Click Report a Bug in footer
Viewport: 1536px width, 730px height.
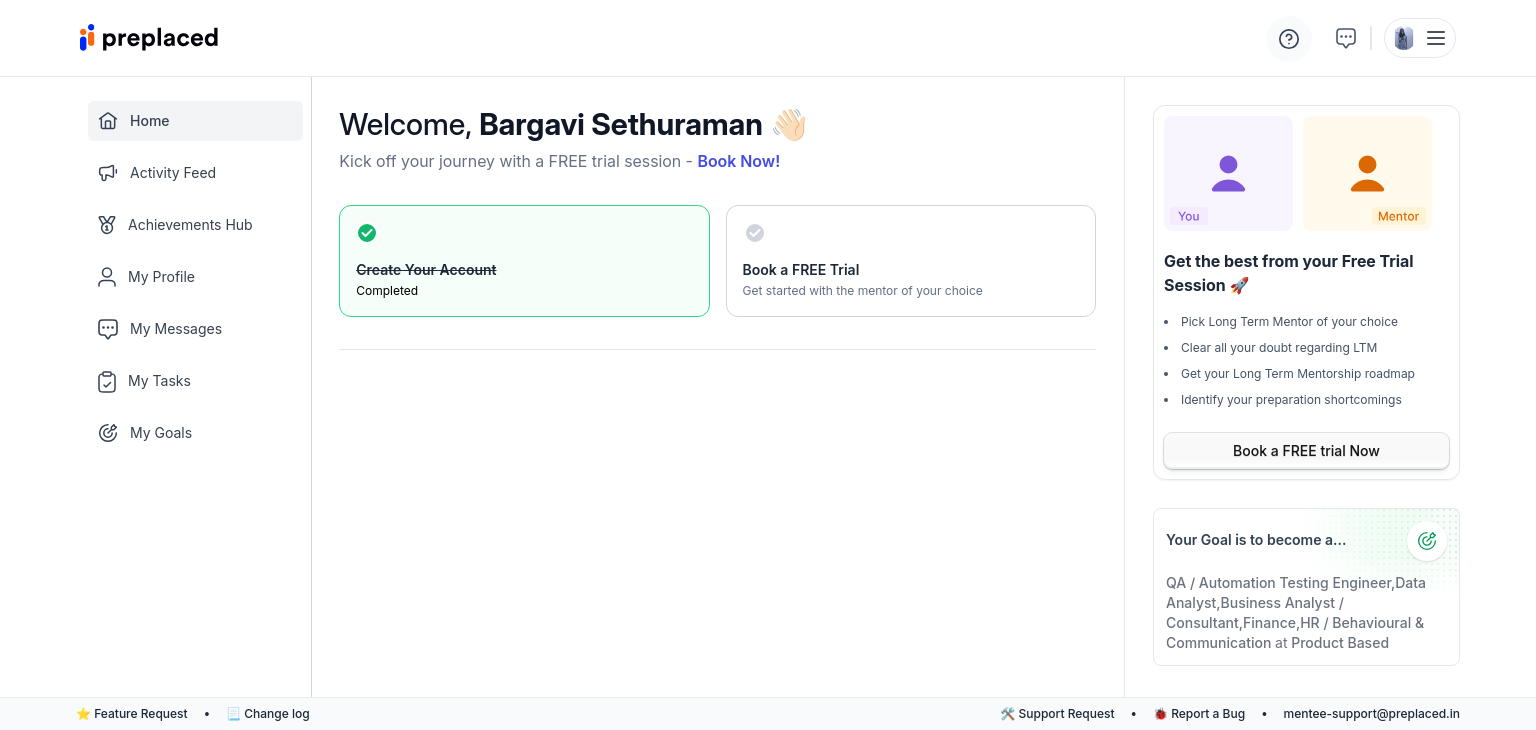coord(1207,714)
